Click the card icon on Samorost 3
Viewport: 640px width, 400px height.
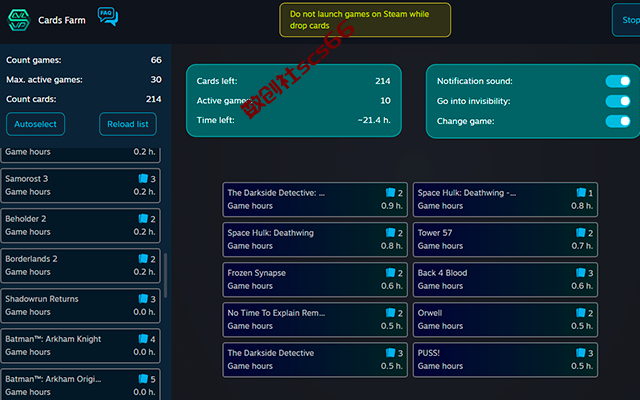tap(143, 178)
